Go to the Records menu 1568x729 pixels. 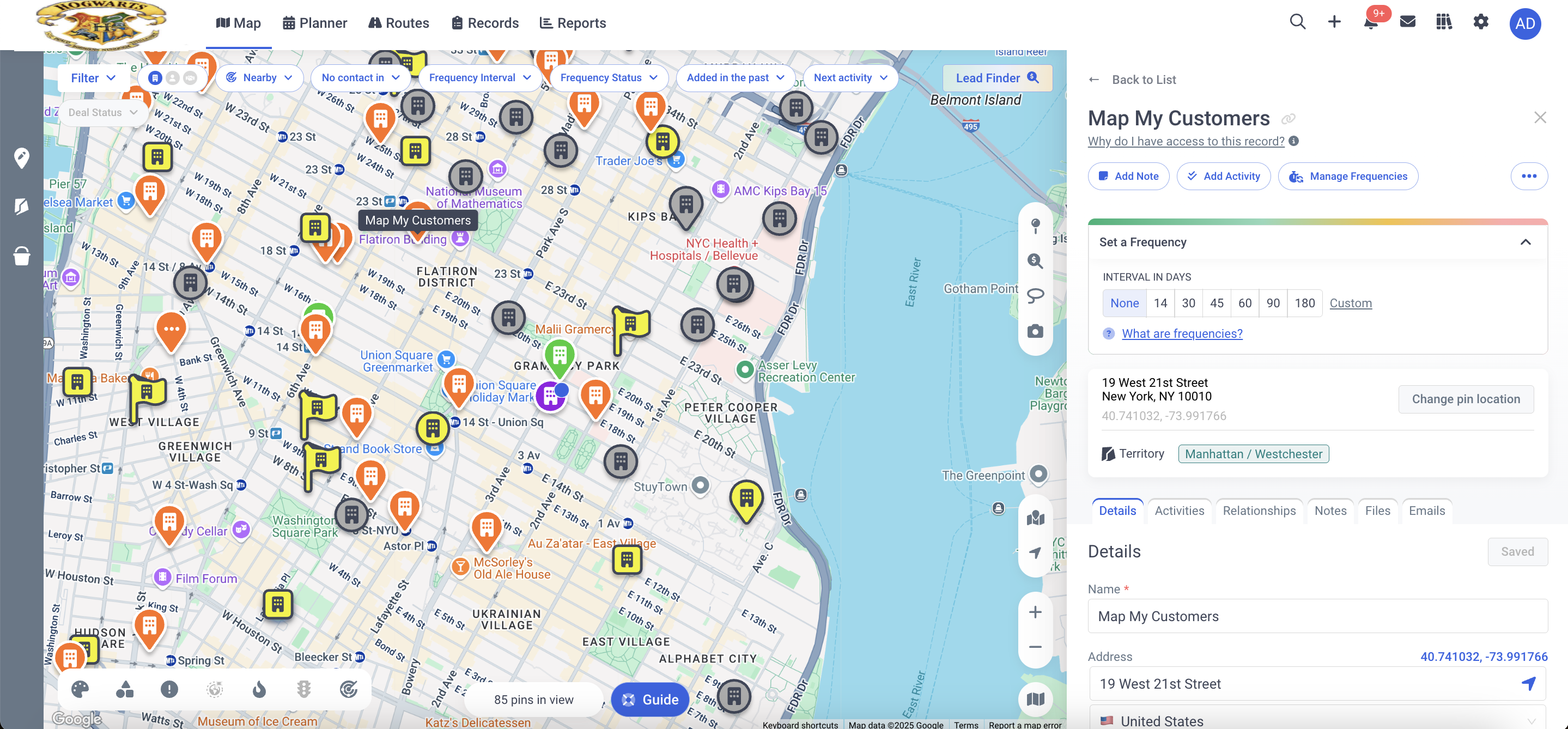pyautogui.click(x=485, y=23)
